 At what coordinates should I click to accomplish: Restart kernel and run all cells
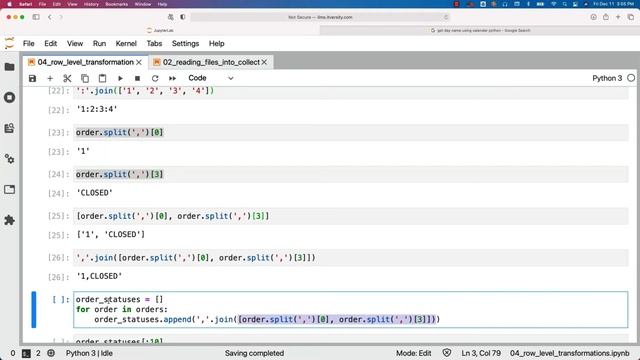point(173,78)
